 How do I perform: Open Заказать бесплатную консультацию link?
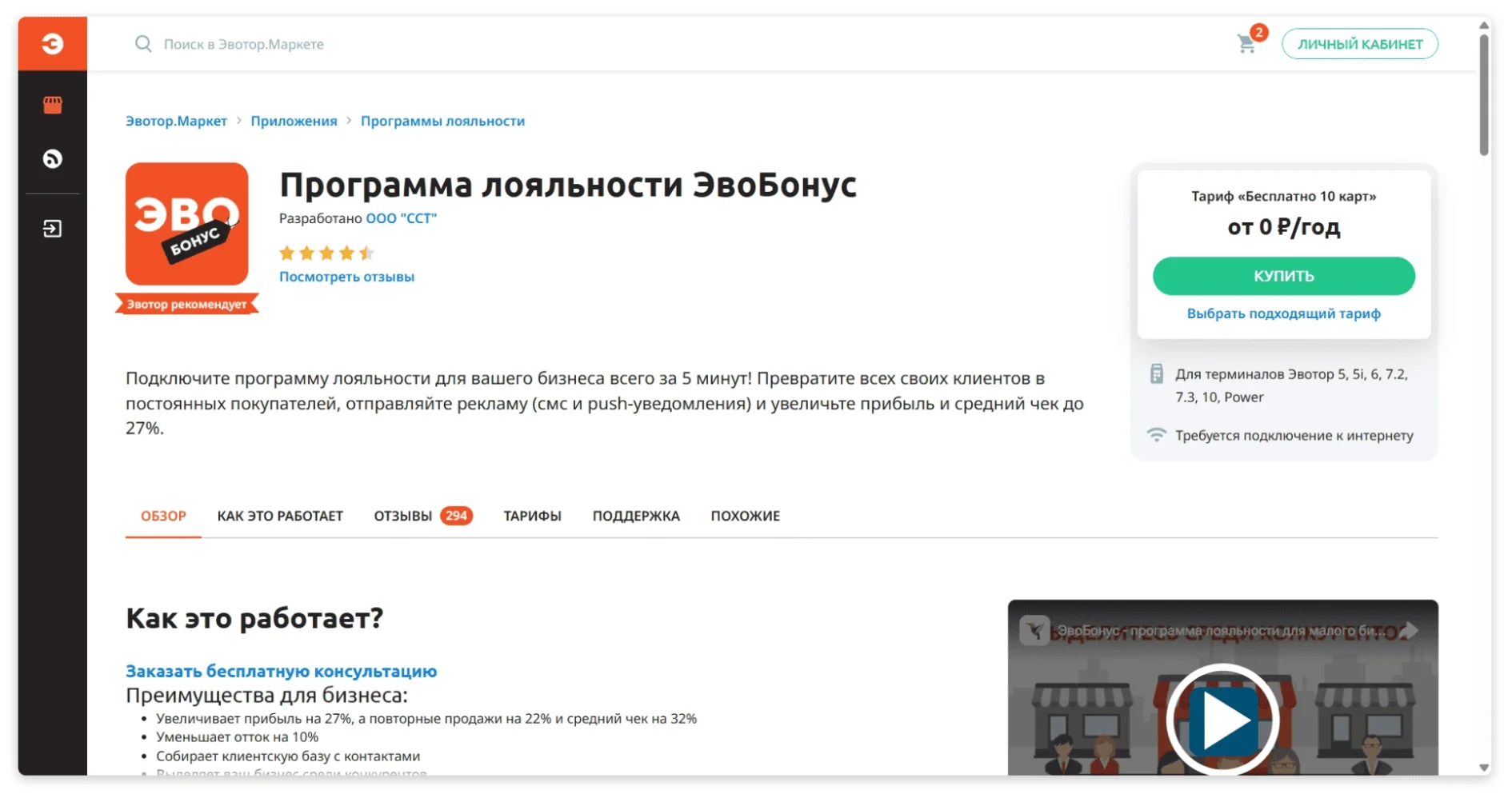click(x=281, y=671)
